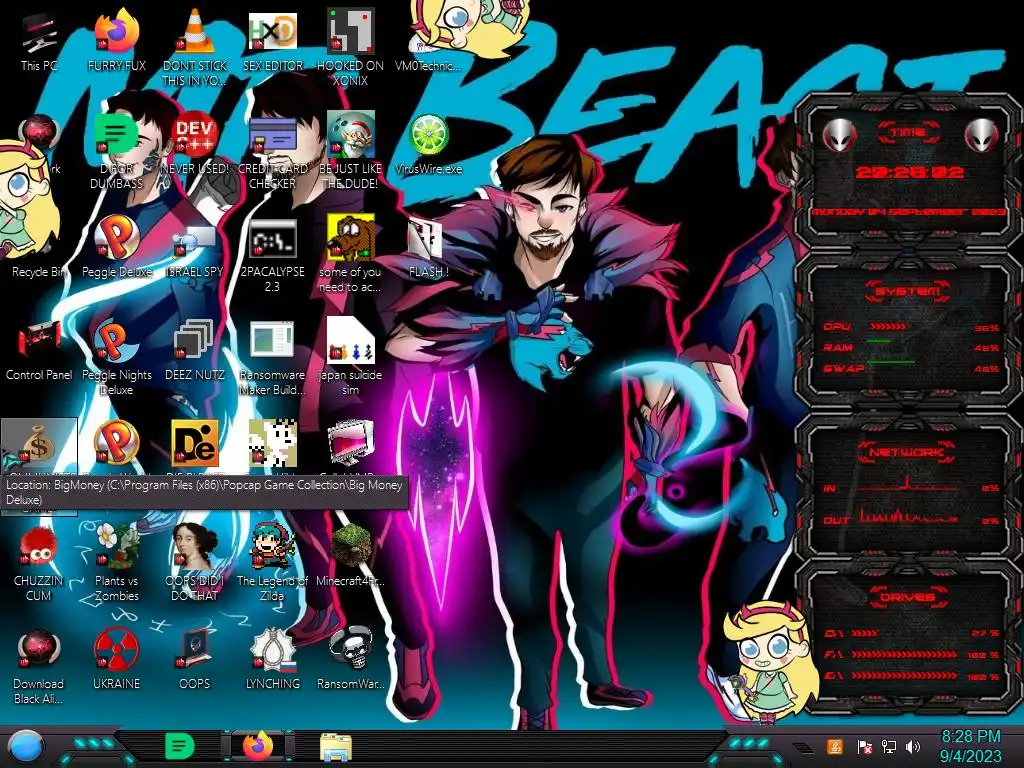This screenshot has height=768, width=1024.
Task: Click the RAM usage bar in widget
Action: pos(879,342)
